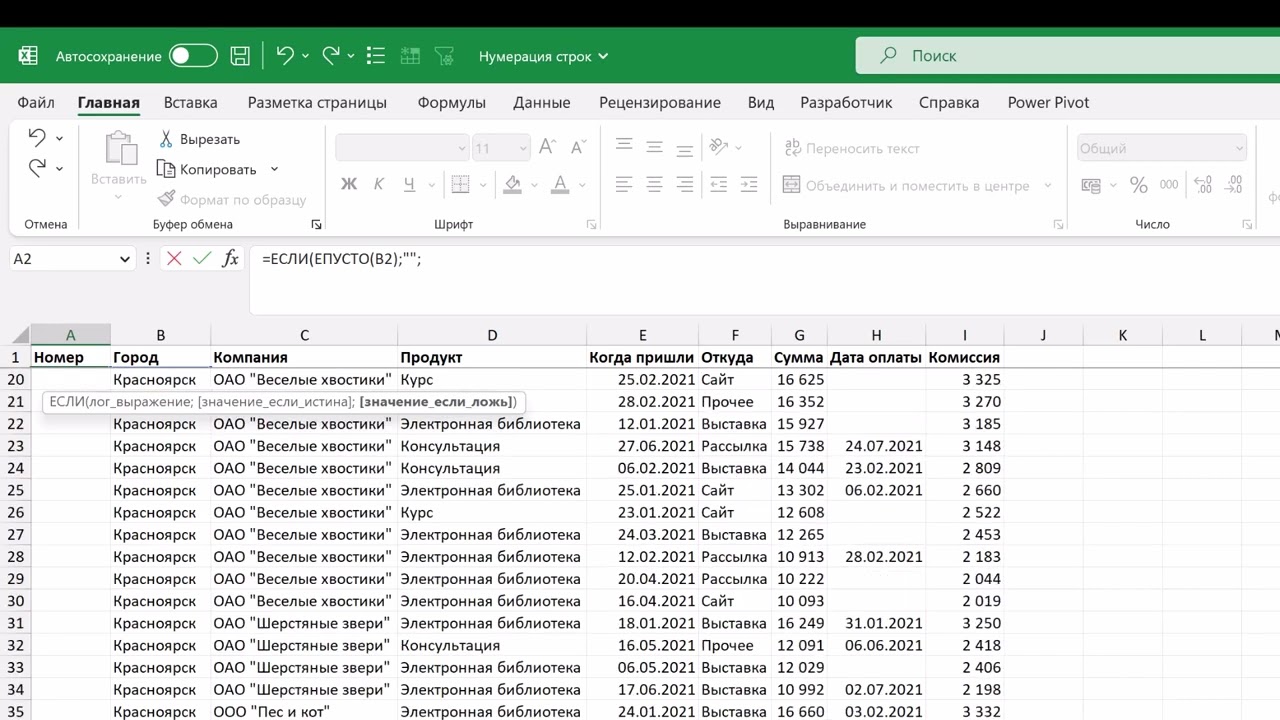Switch to the Рецензирование tab

click(x=660, y=102)
